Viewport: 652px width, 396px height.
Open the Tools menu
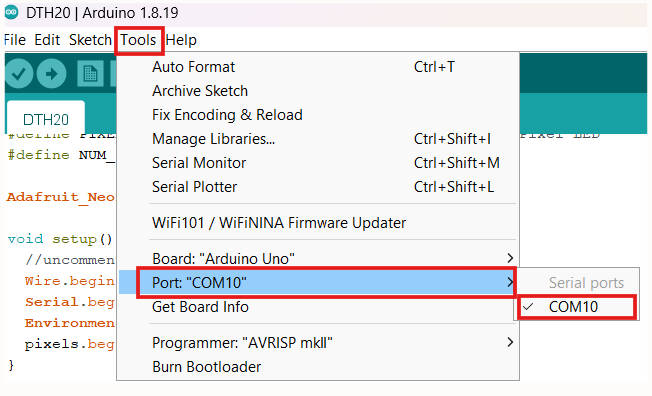[x=138, y=40]
